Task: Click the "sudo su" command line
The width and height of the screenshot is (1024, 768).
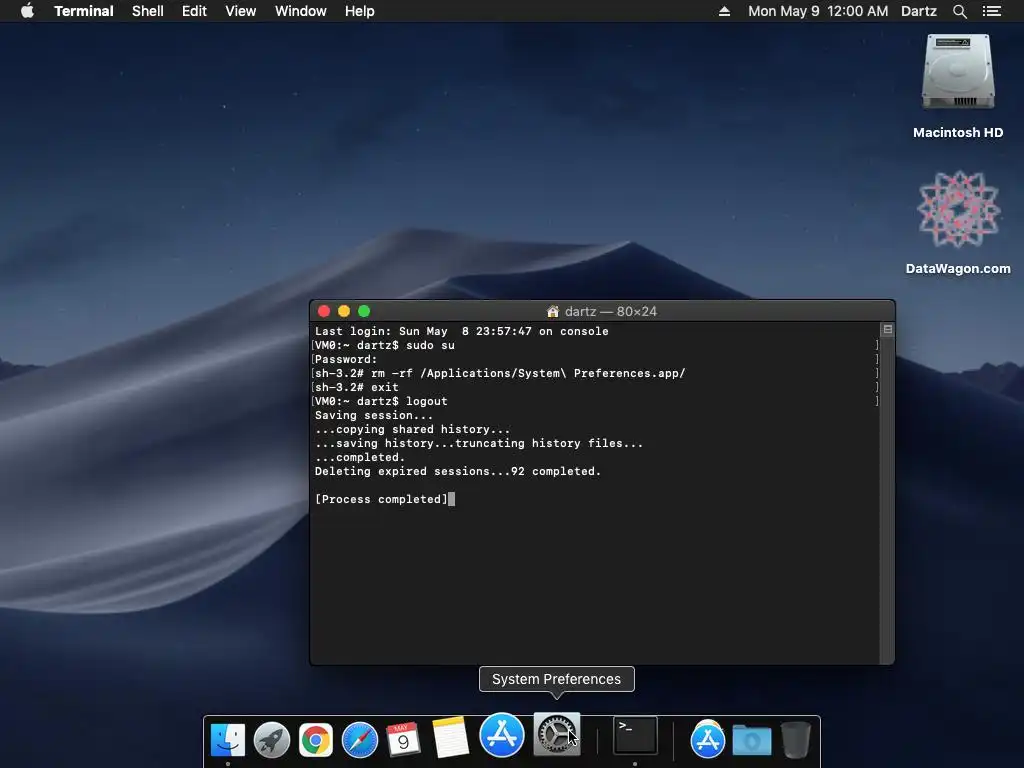Action: pos(385,345)
